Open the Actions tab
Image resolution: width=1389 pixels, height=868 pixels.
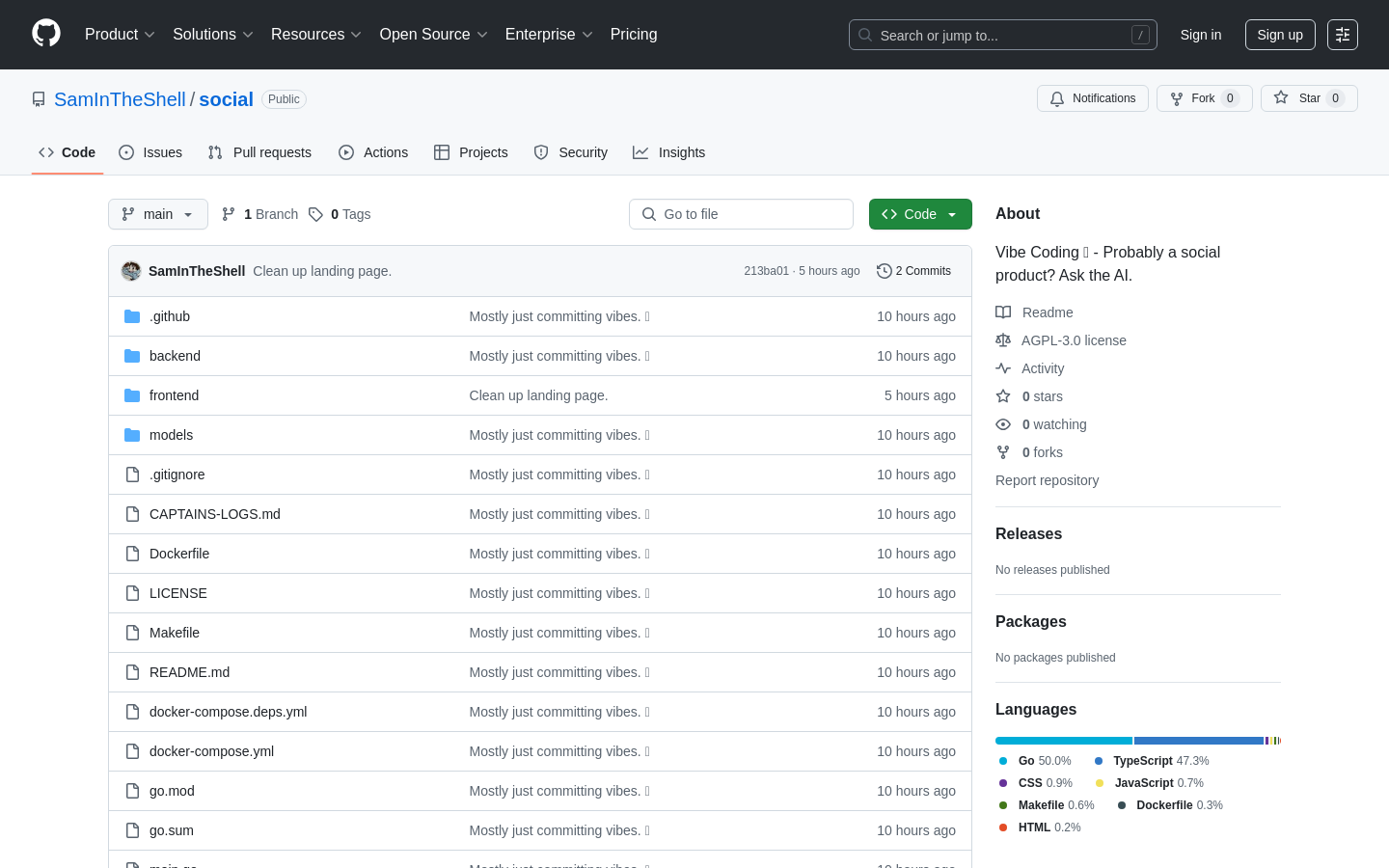373,152
